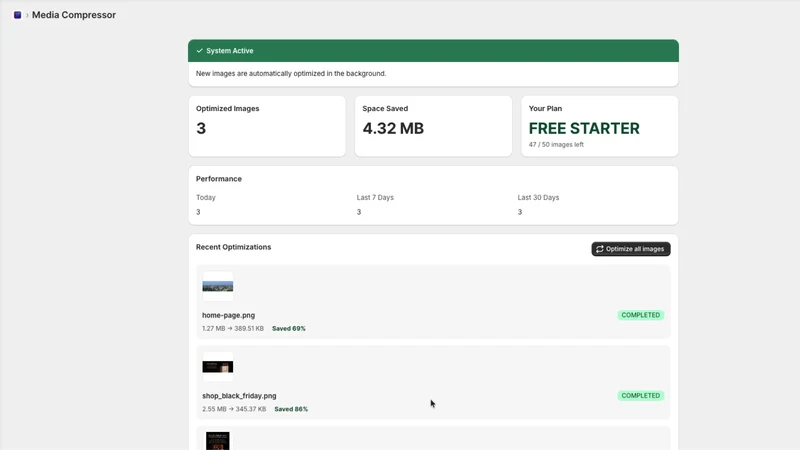Click the Recent Optimizations heading
This screenshot has height=450, width=800.
click(234, 247)
